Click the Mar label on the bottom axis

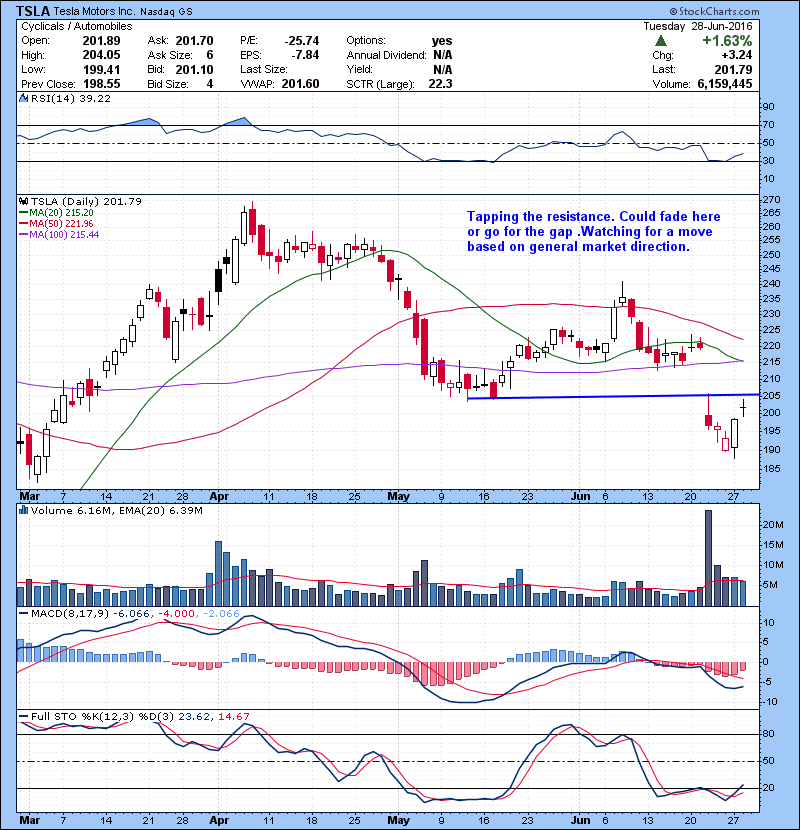(30, 820)
